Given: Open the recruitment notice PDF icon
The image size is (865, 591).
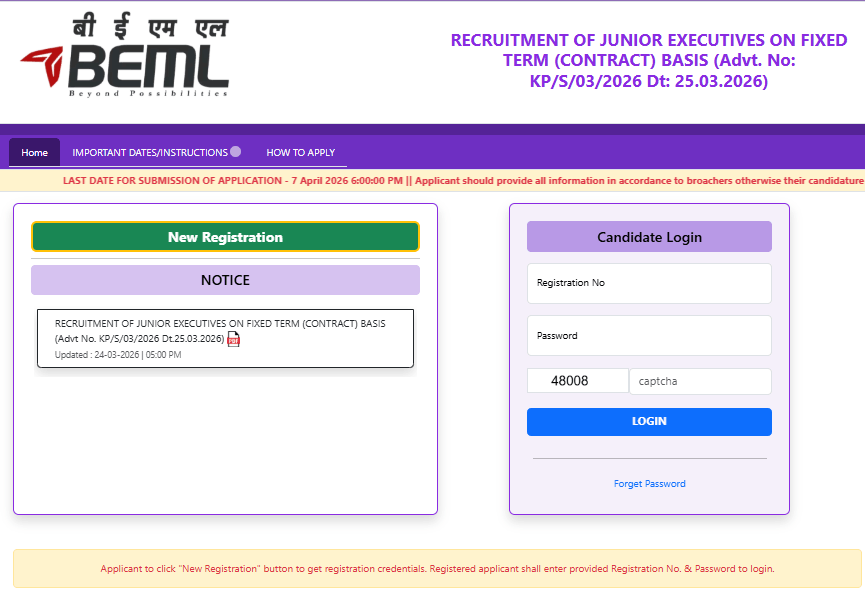Looking at the screenshot, I should tap(233, 340).
